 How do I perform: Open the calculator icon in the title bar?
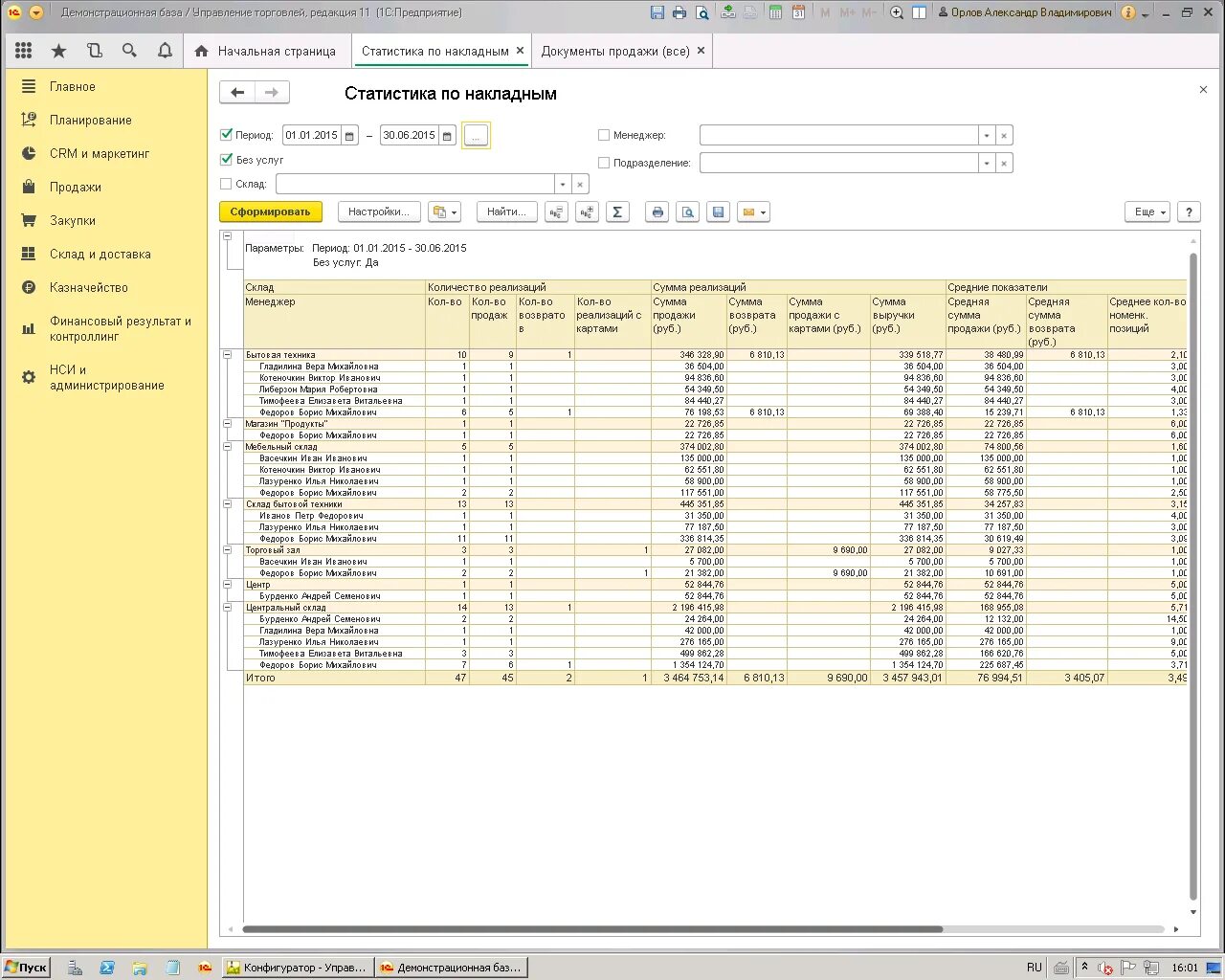point(775,12)
